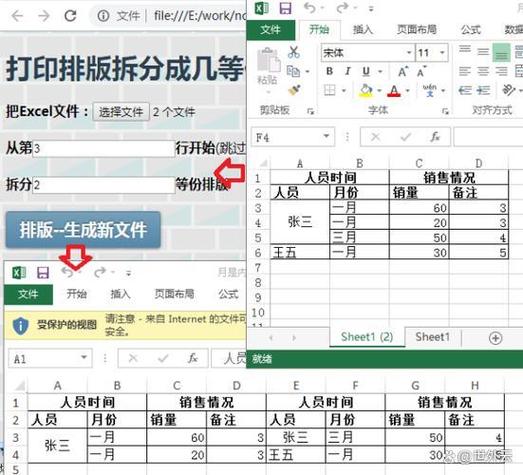The image size is (523, 475).
Task: Toggle Bold formatting
Action: pos(330,71)
